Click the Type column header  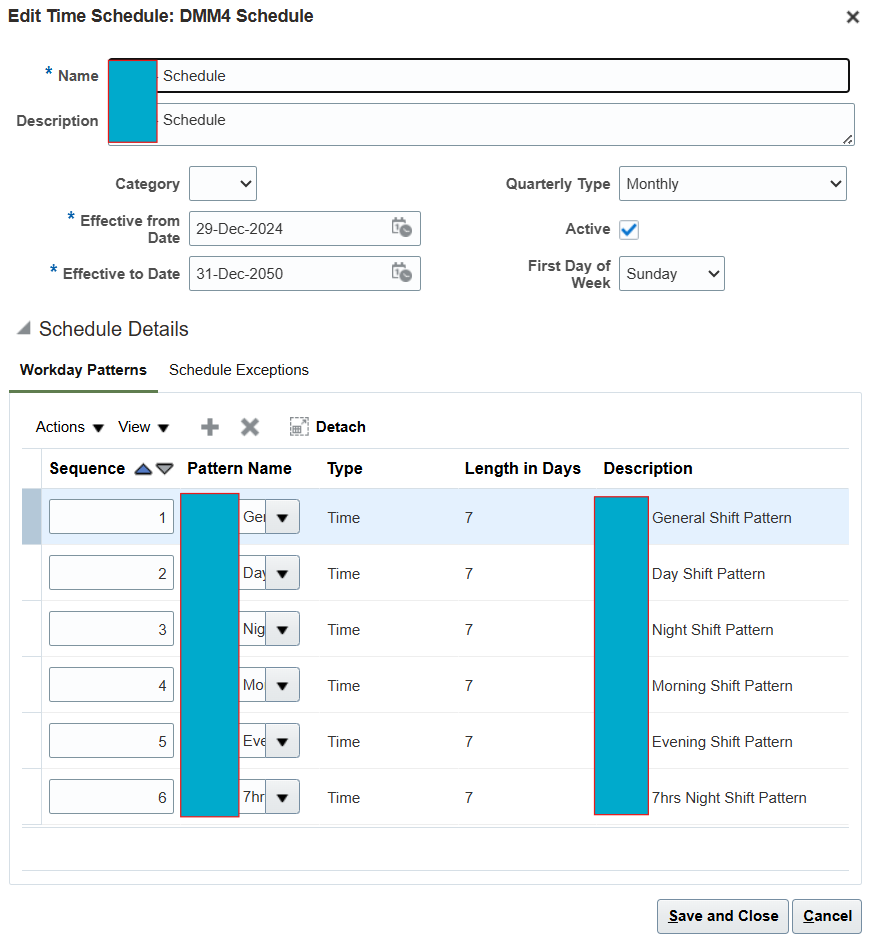pos(345,468)
